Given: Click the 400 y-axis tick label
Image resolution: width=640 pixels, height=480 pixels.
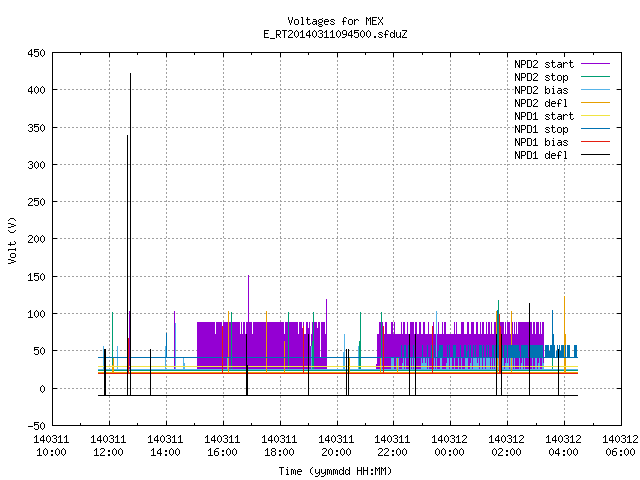Looking at the screenshot, I should pos(36,90).
